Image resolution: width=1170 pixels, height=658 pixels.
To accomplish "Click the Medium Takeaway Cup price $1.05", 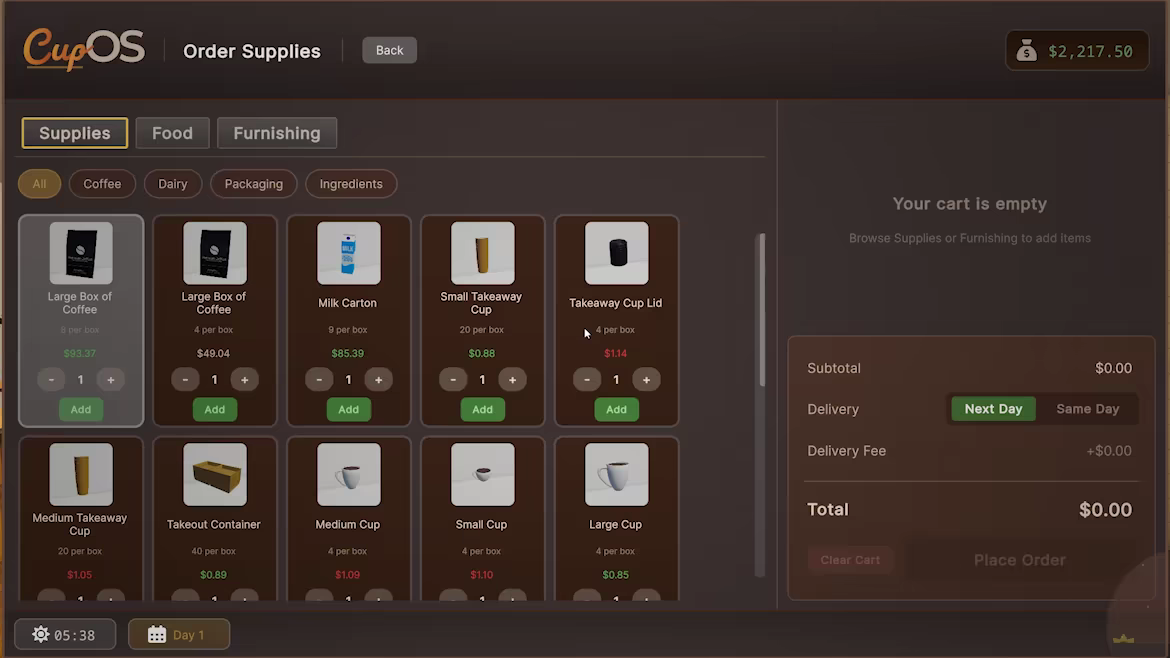I will click(x=79, y=575).
